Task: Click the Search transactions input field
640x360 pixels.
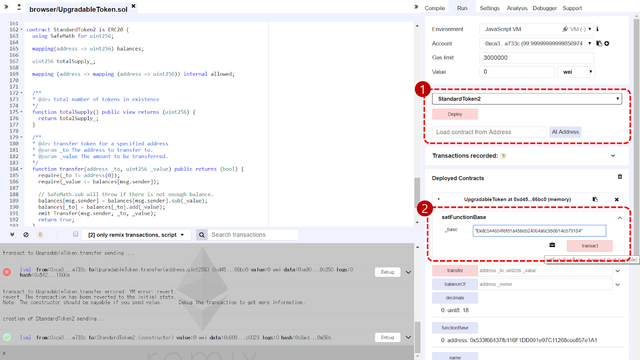Action: tap(253, 235)
